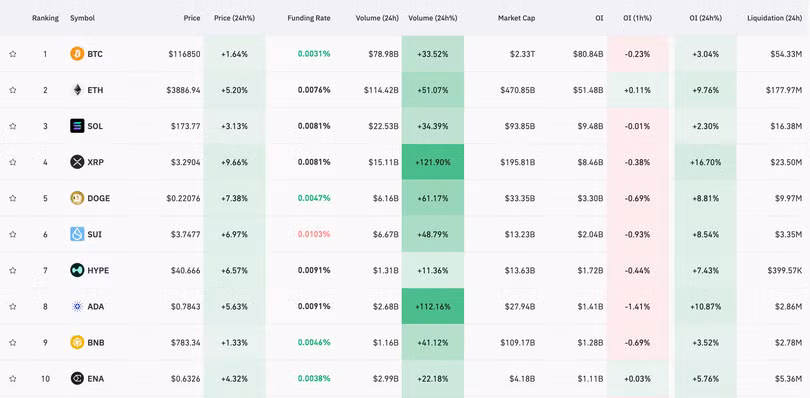This screenshot has width=810, height=398.
Task: Click the Ethereum ETH coin icon
Action: tap(77, 90)
